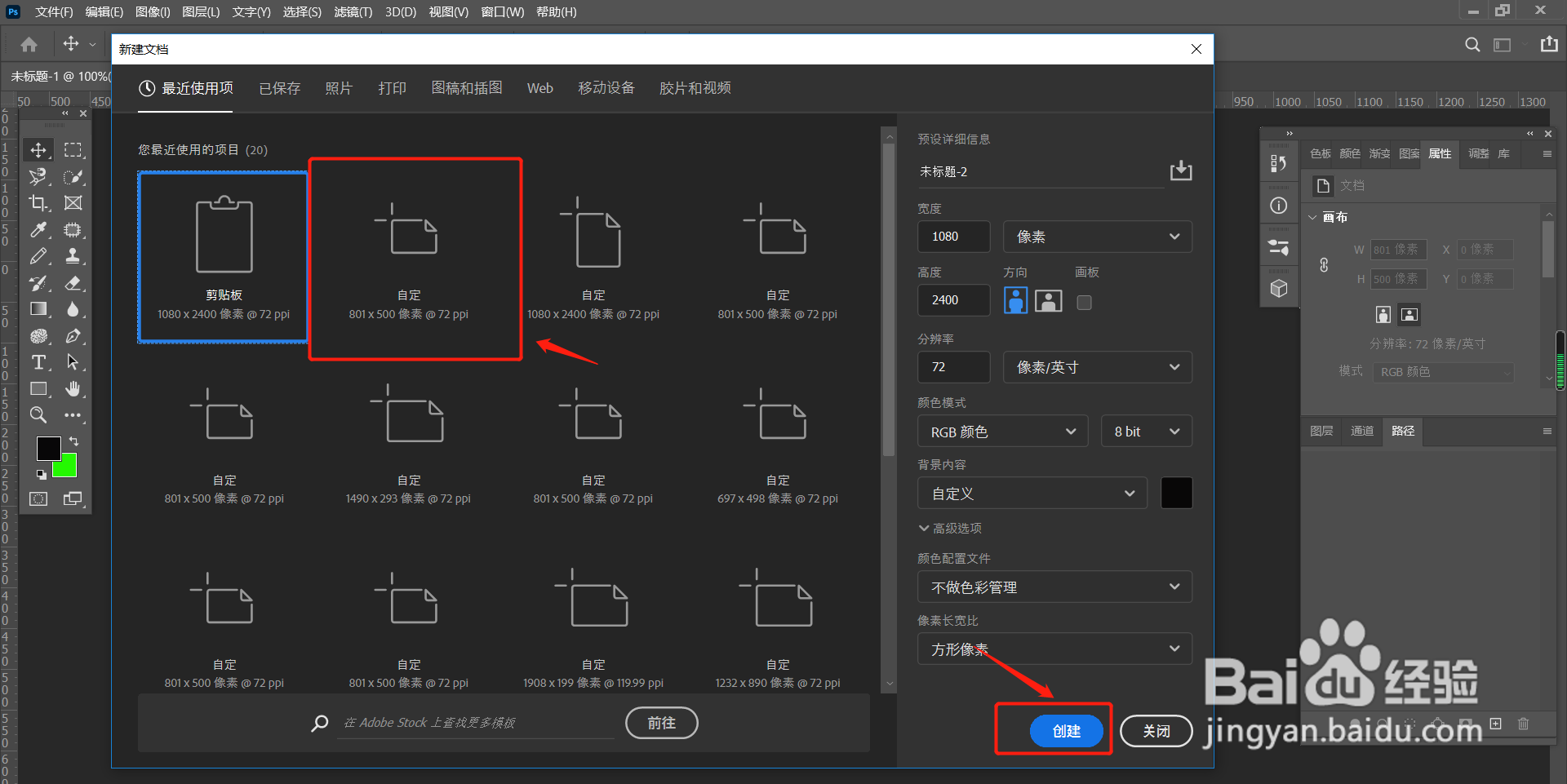Select the Spot Healing patch tool
This screenshot has width=1567, height=784.
coord(73,230)
